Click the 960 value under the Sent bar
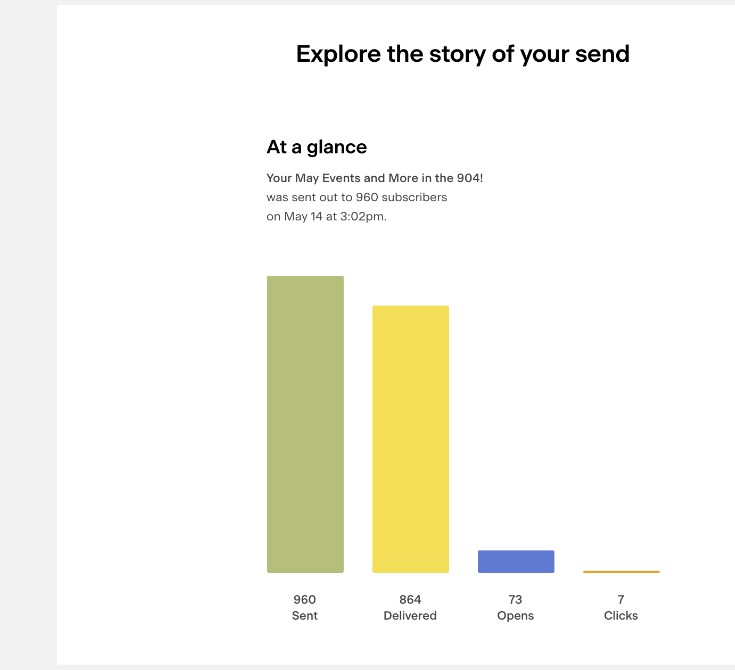This screenshot has height=670, width=735. click(305, 600)
